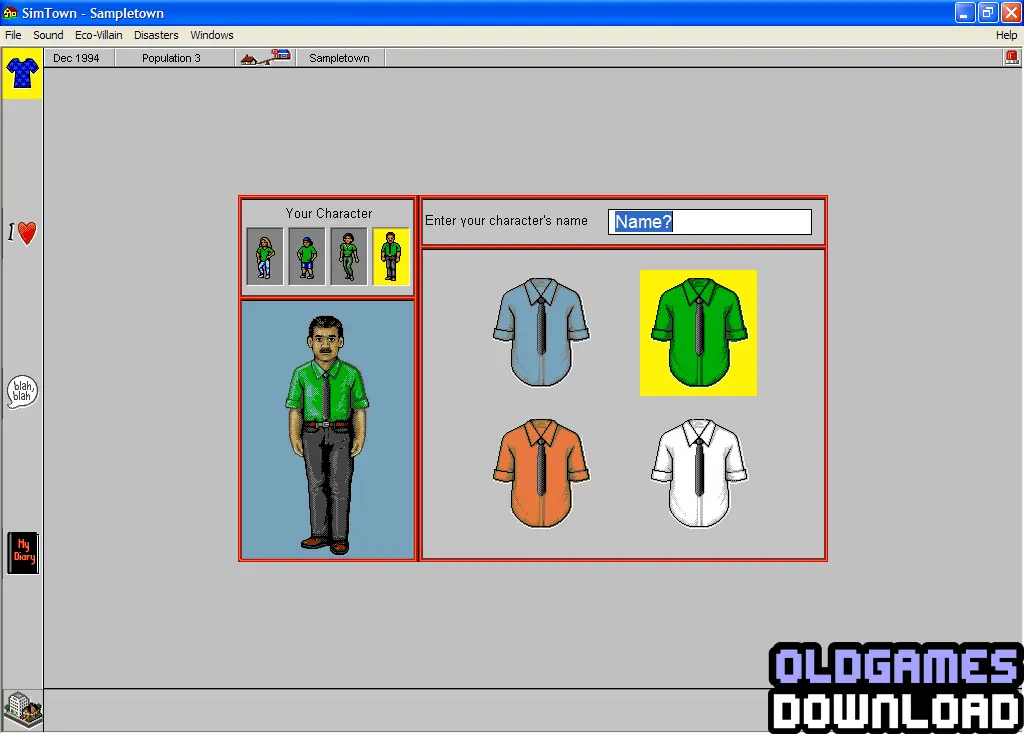This screenshot has height=734, width=1024.
Task: Click the house balance scale icon
Action: click(x=266, y=57)
